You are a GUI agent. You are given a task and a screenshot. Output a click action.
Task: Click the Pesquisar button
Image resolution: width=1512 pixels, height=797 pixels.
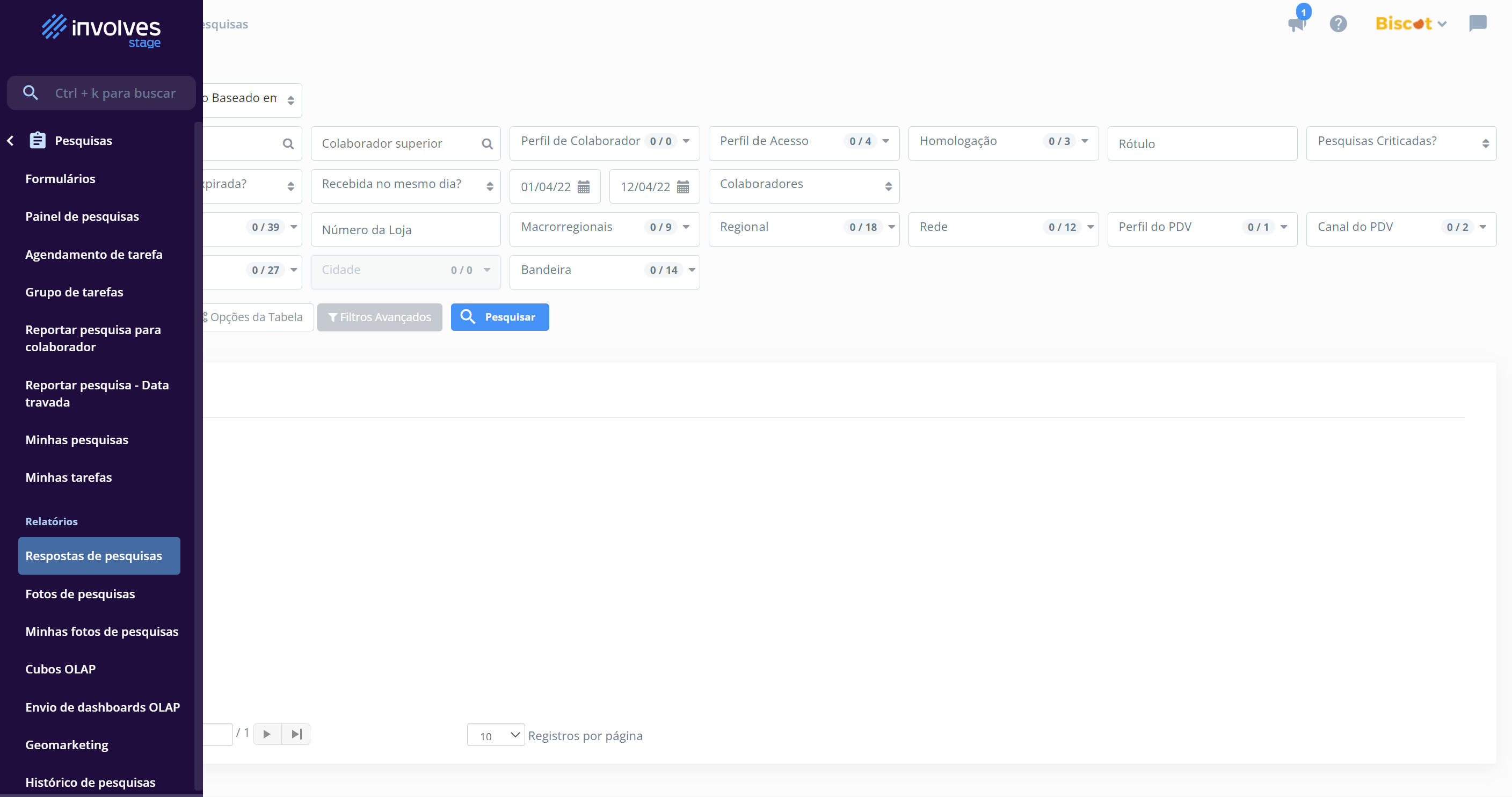(499, 317)
